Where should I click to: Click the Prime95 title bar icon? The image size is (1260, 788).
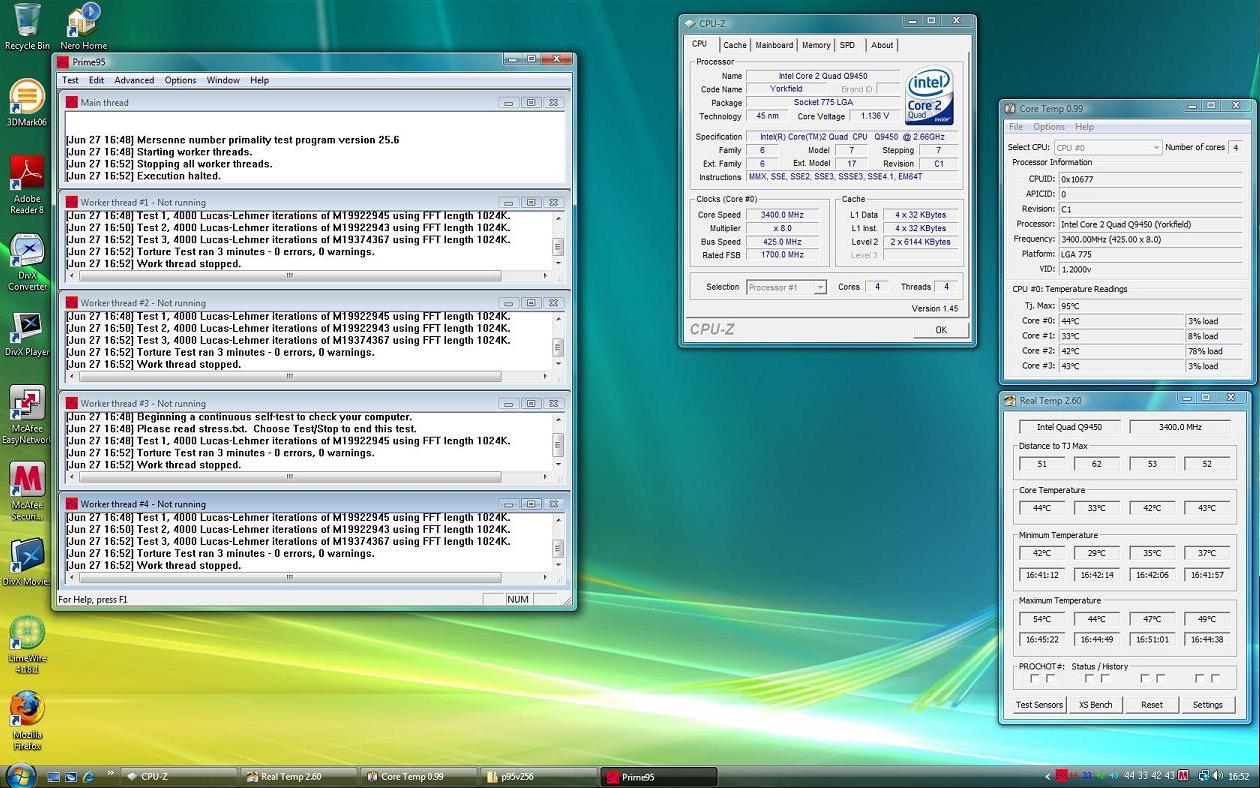tap(63, 61)
